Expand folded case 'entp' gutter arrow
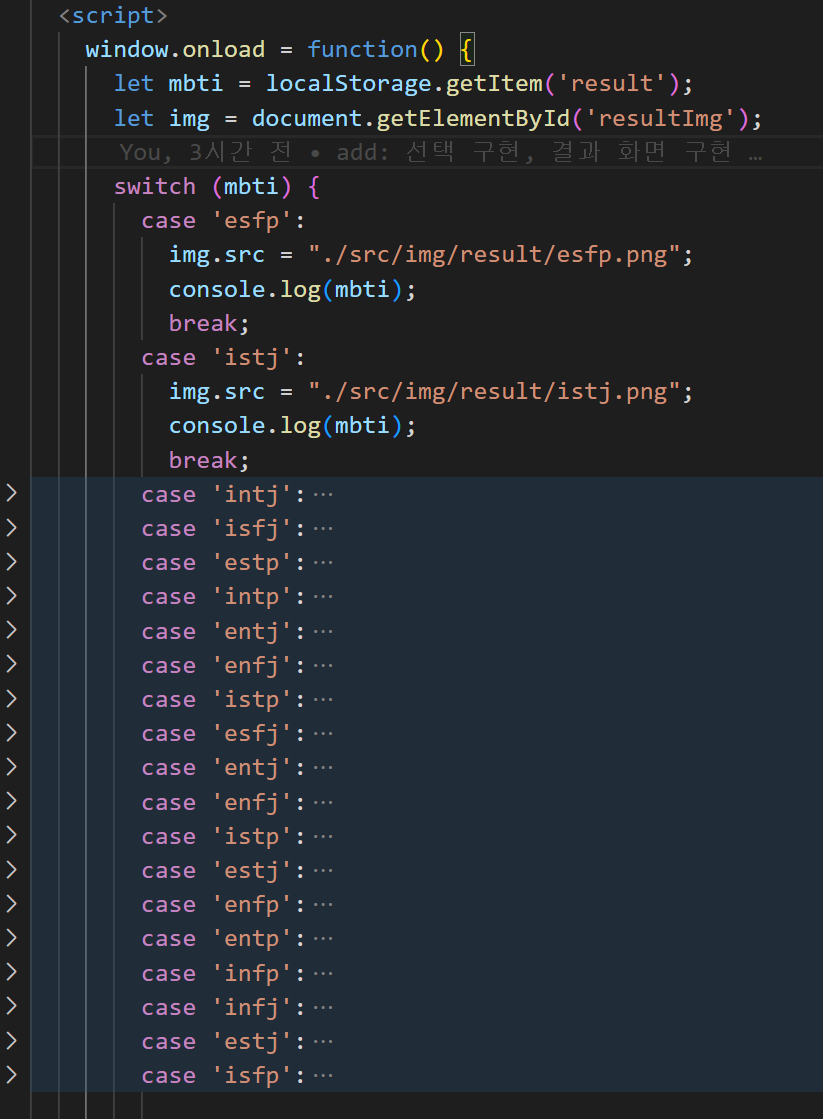Screen dimensions: 823x1119 11,938
